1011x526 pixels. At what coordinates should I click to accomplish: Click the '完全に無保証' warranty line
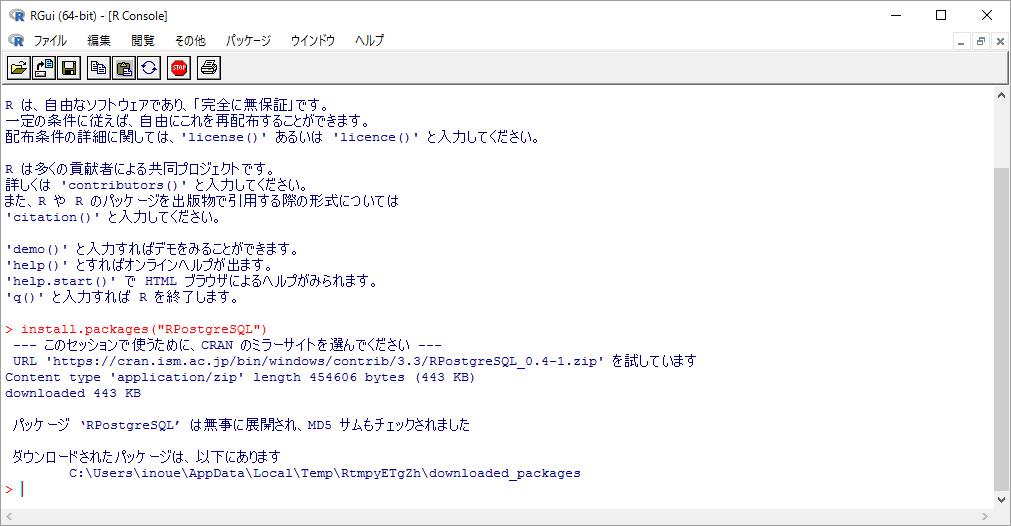coord(168,105)
